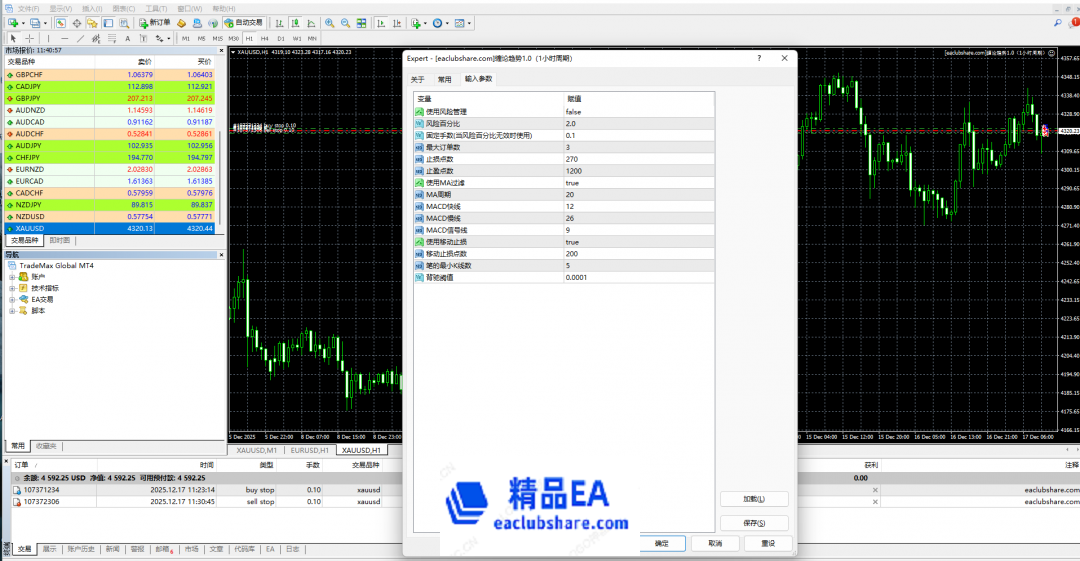The image size is (1080, 561).
Task: Select the draw trendline tool
Action: [x=80, y=38]
